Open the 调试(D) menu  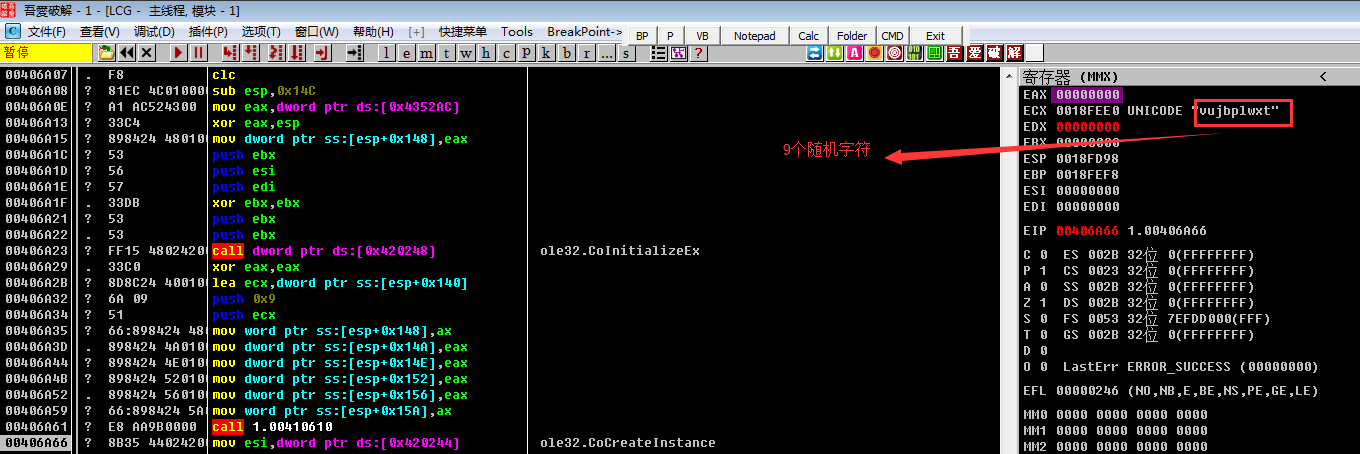153,32
